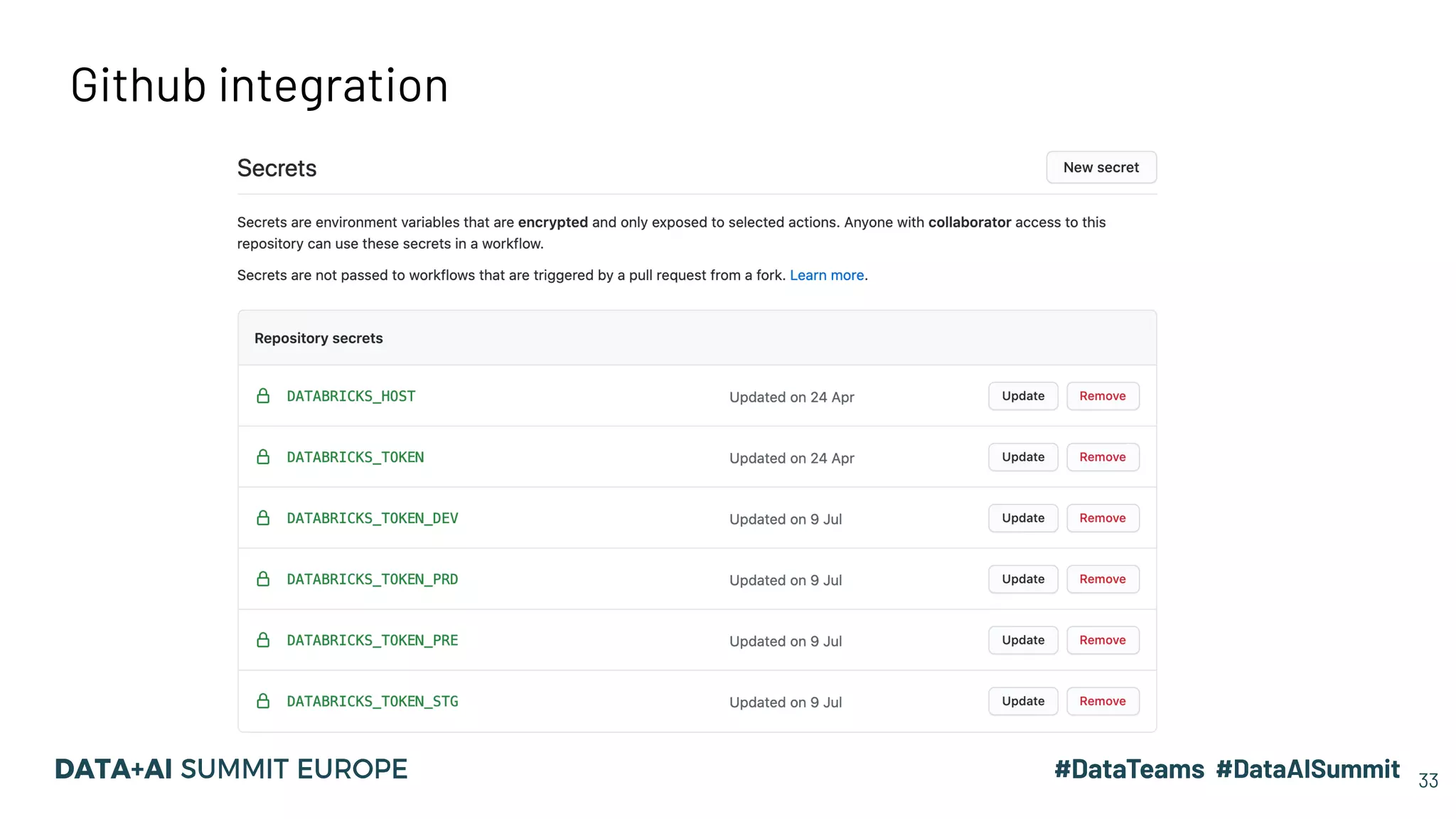This screenshot has height=819, width=1456.
Task: Click Updated on 9 Jul for DATABRICKS_TOKEN_DEV
Action: coord(786,520)
